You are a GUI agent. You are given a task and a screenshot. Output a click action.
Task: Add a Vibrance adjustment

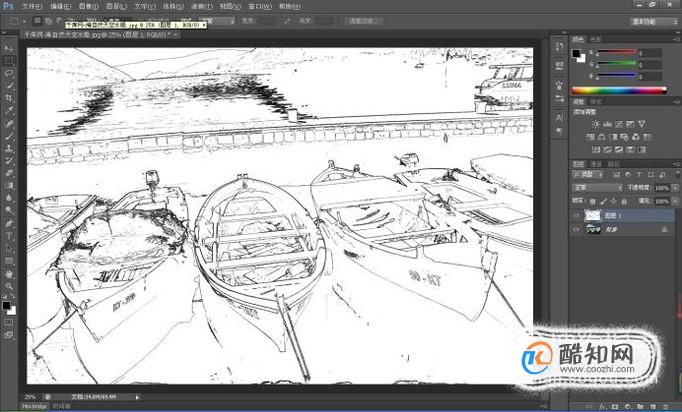tap(642, 124)
